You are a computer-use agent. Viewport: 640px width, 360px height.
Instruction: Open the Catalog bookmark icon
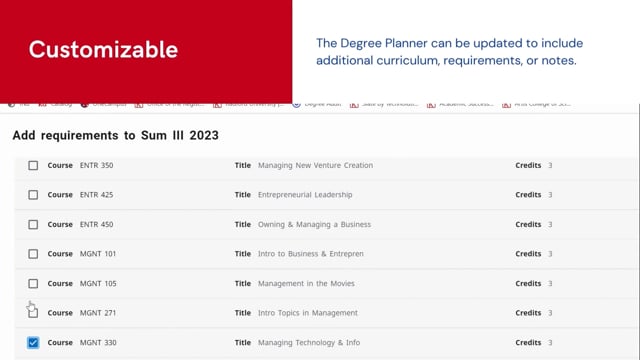point(42,104)
